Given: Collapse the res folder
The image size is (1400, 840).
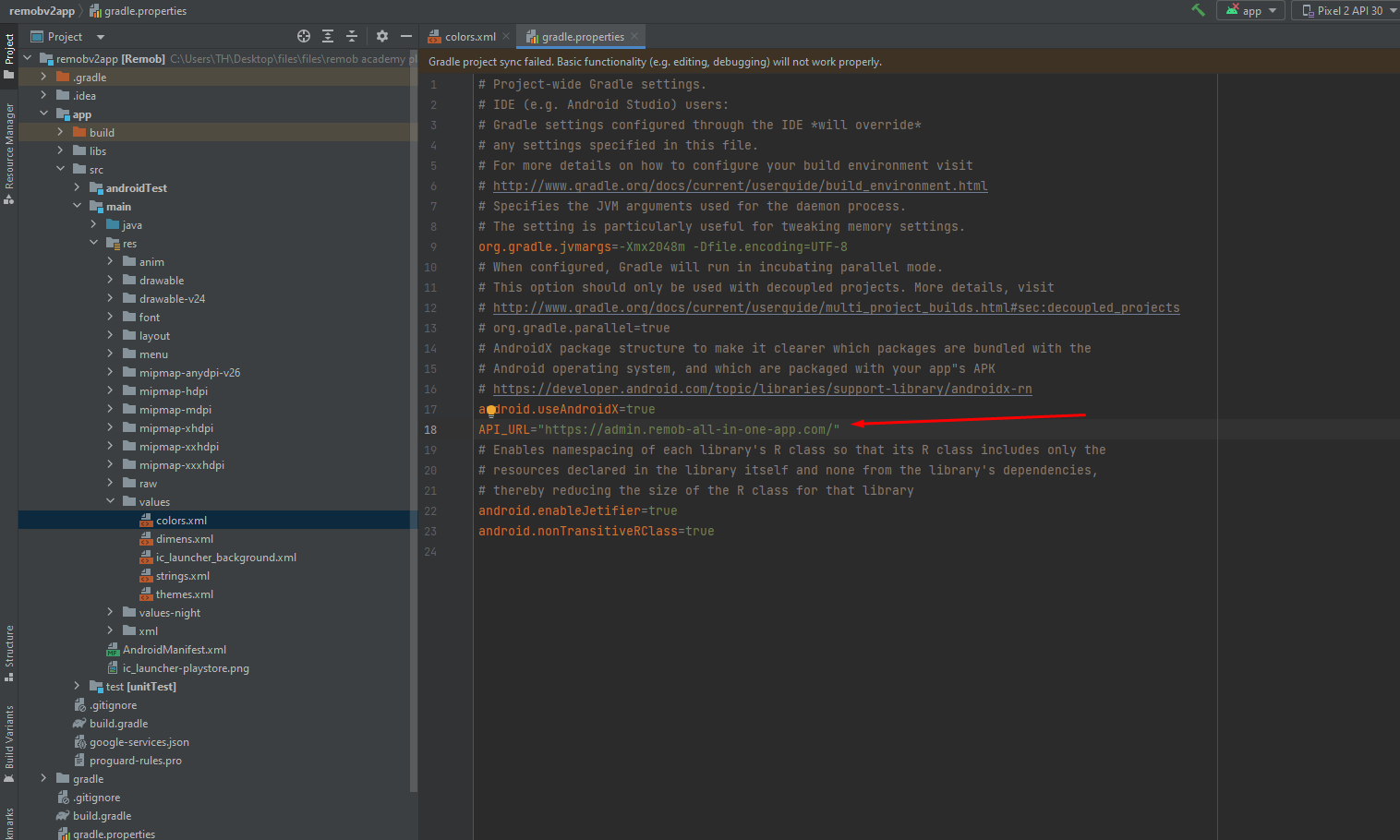Looking at the screenshot, I should point(93,243).
